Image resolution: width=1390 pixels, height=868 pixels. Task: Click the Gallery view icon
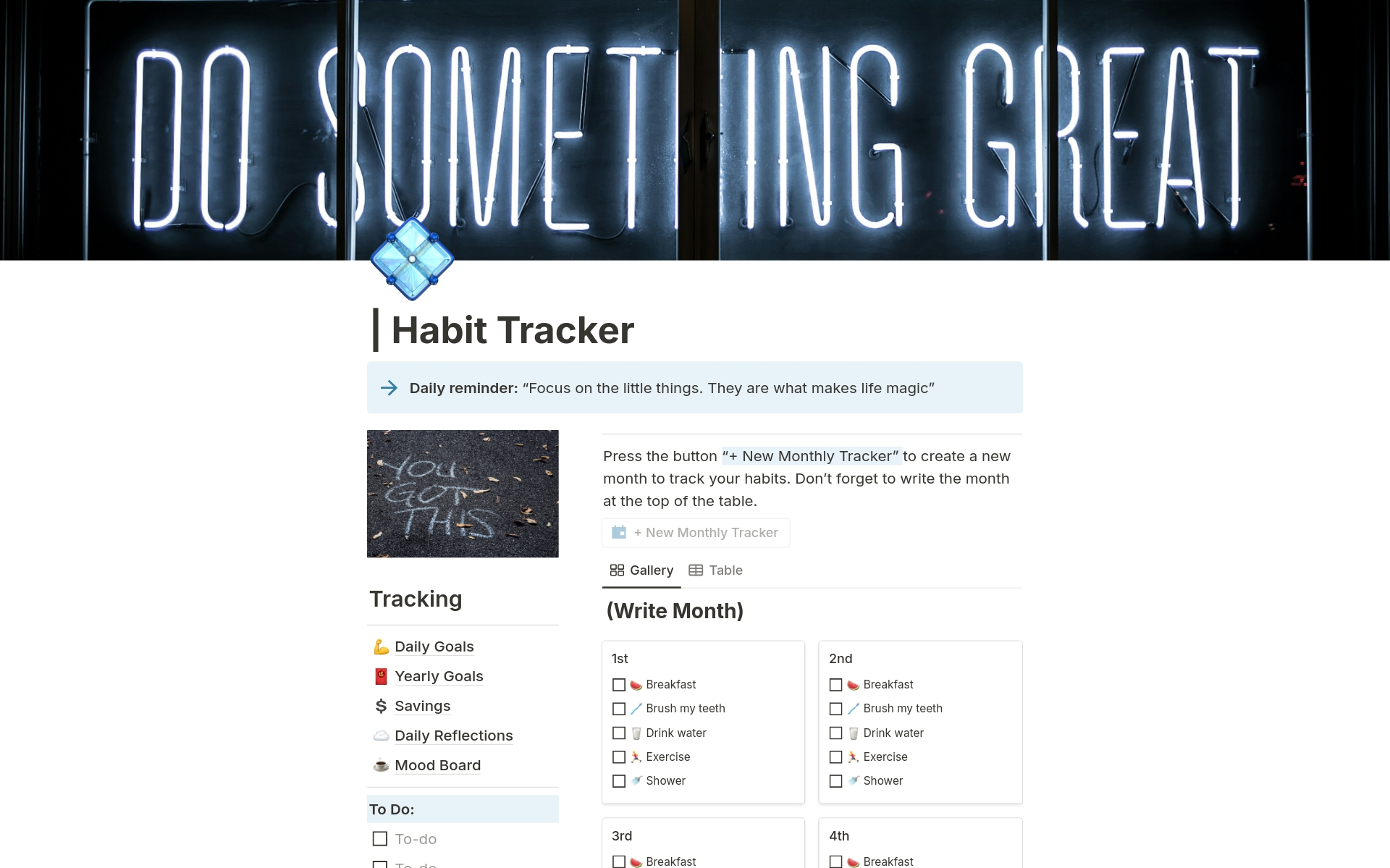point(616,570)
